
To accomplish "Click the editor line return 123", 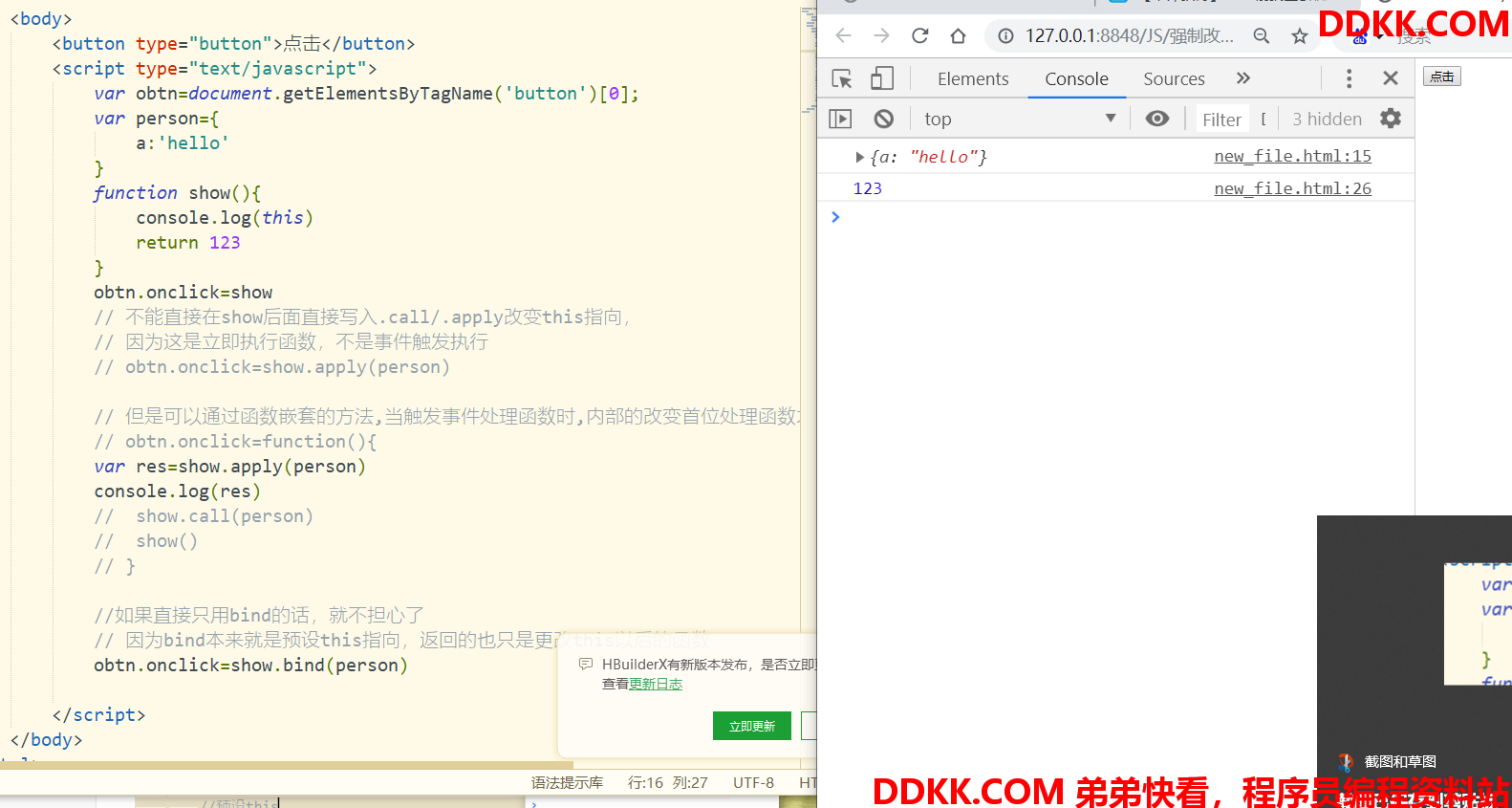I will click(187, 242).
